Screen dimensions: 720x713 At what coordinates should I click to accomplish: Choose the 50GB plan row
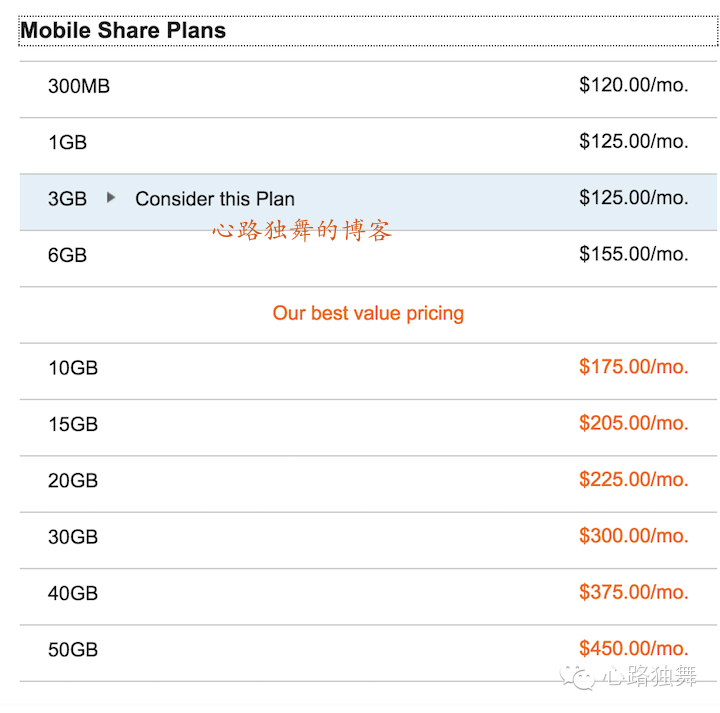[x=368, y=653]
